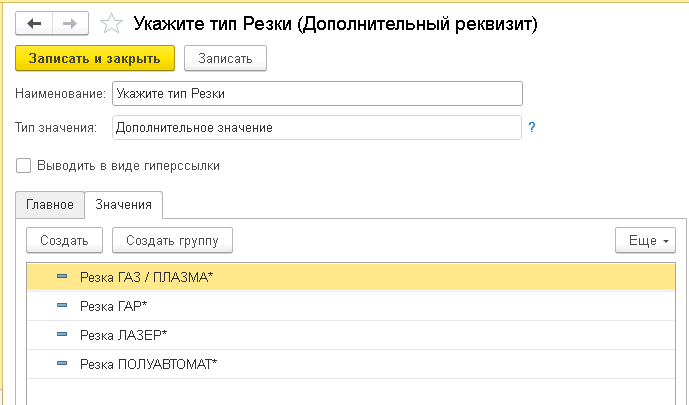This screenshot has height=405, width=689.
Task: Click the Записать button
Action: (x=225, y=59)
